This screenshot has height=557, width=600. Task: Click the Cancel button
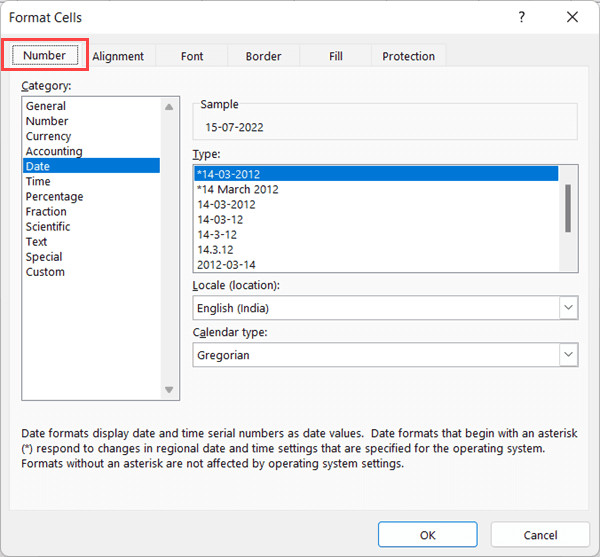coord(540,535)
